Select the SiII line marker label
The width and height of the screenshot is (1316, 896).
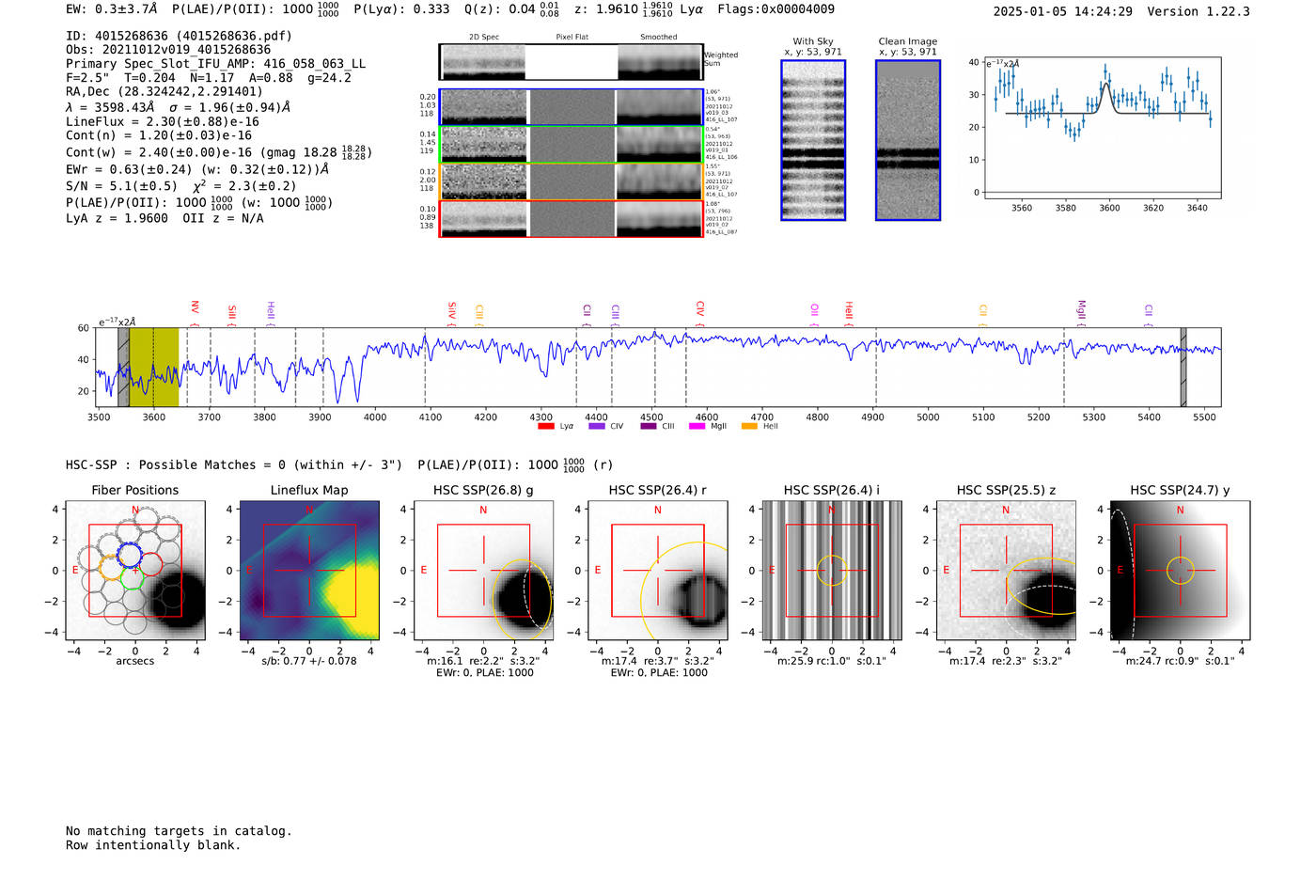231,312
